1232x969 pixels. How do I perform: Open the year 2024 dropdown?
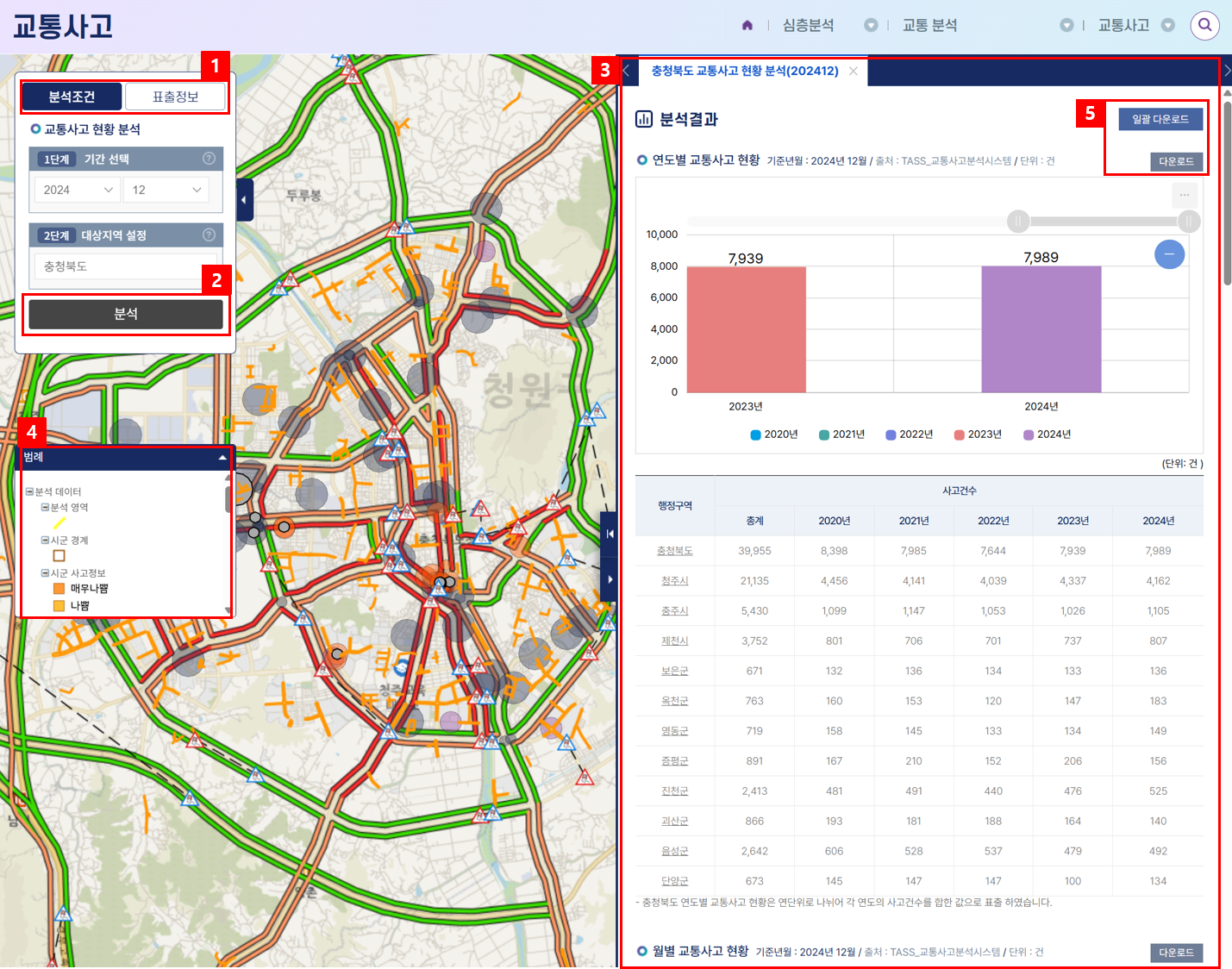pos(78,190)
